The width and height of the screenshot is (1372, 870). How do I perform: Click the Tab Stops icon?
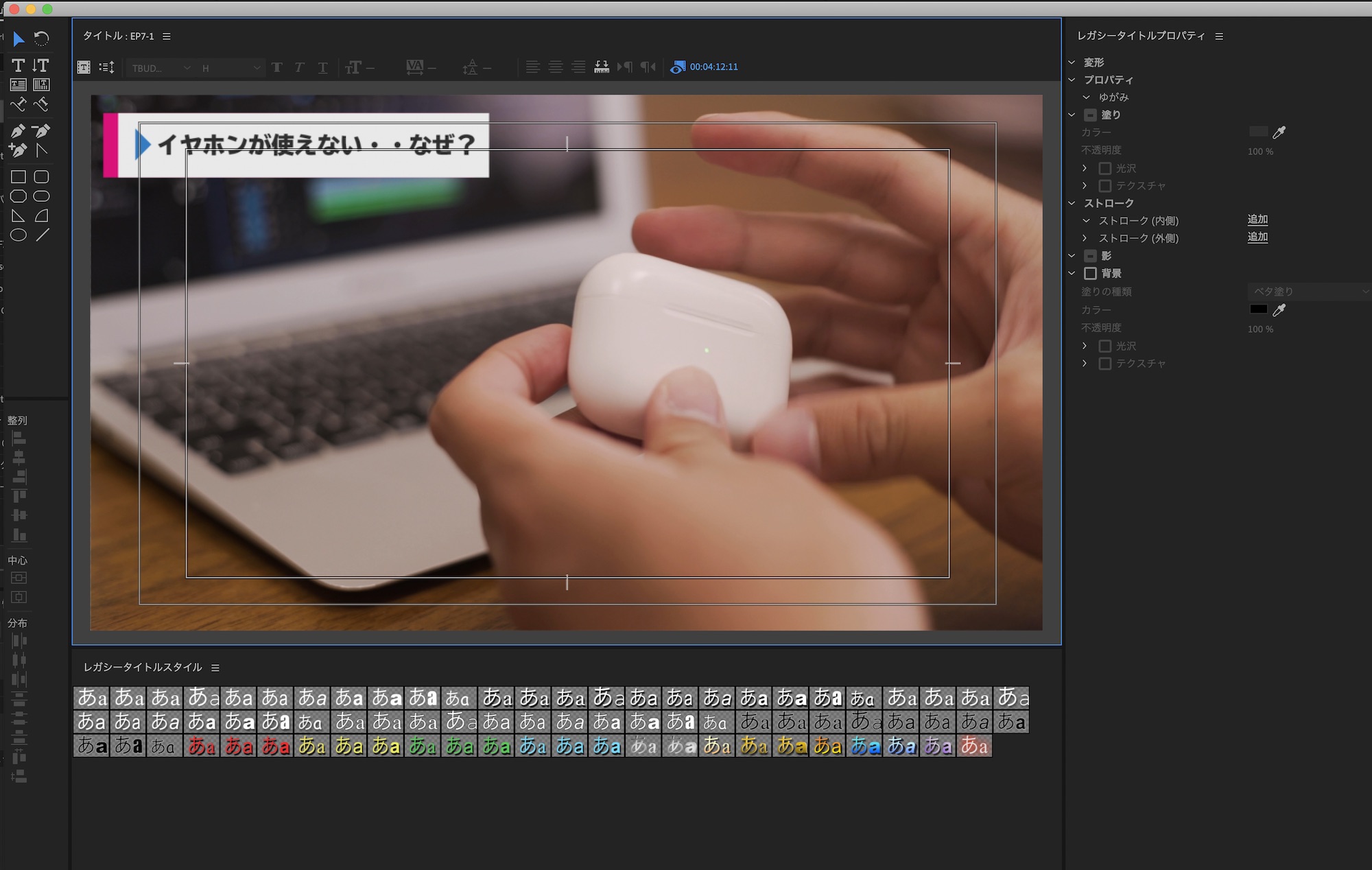click(x=602, y=67)
